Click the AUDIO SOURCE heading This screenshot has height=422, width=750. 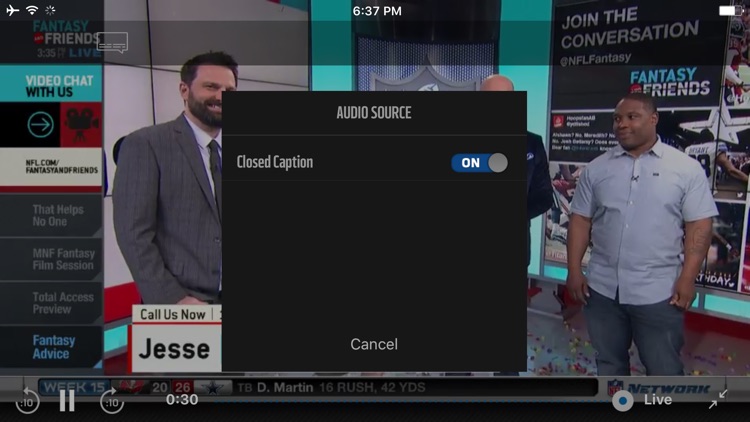(x=374, y=113)
